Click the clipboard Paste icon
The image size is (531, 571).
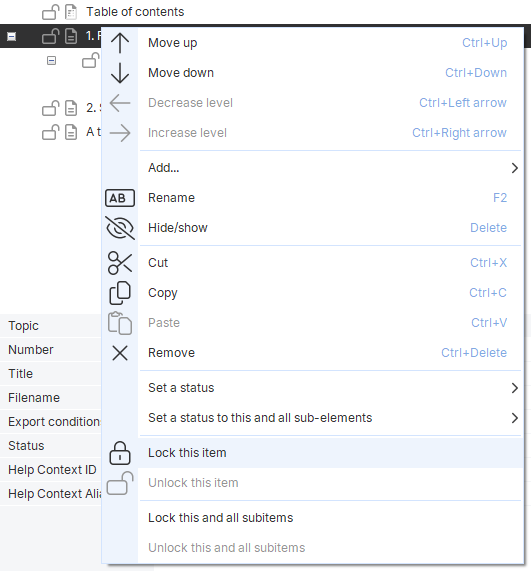coord(120,323)
